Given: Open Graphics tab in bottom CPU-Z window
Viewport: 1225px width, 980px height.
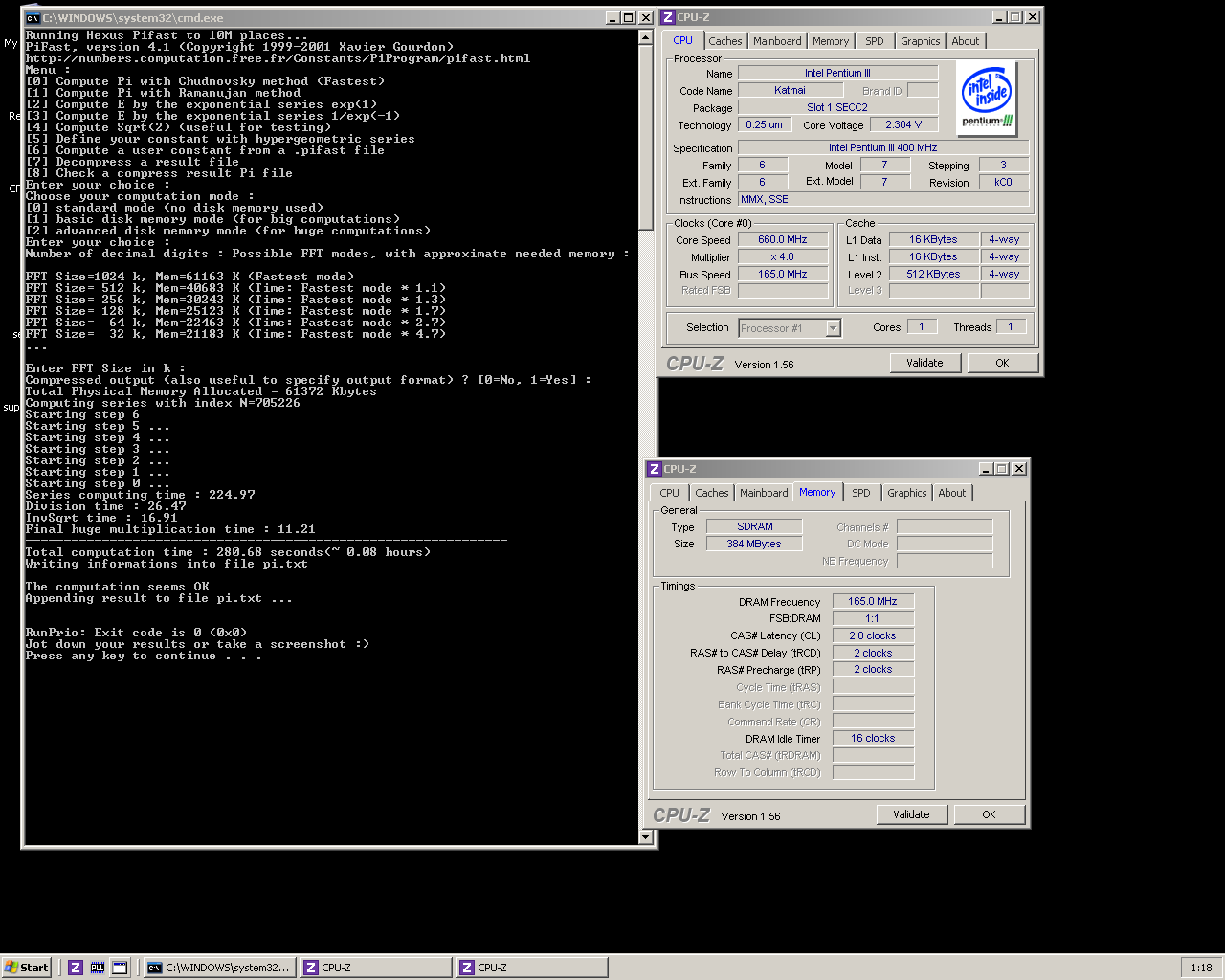Looking at the screenshot, I should click(906, 493).
